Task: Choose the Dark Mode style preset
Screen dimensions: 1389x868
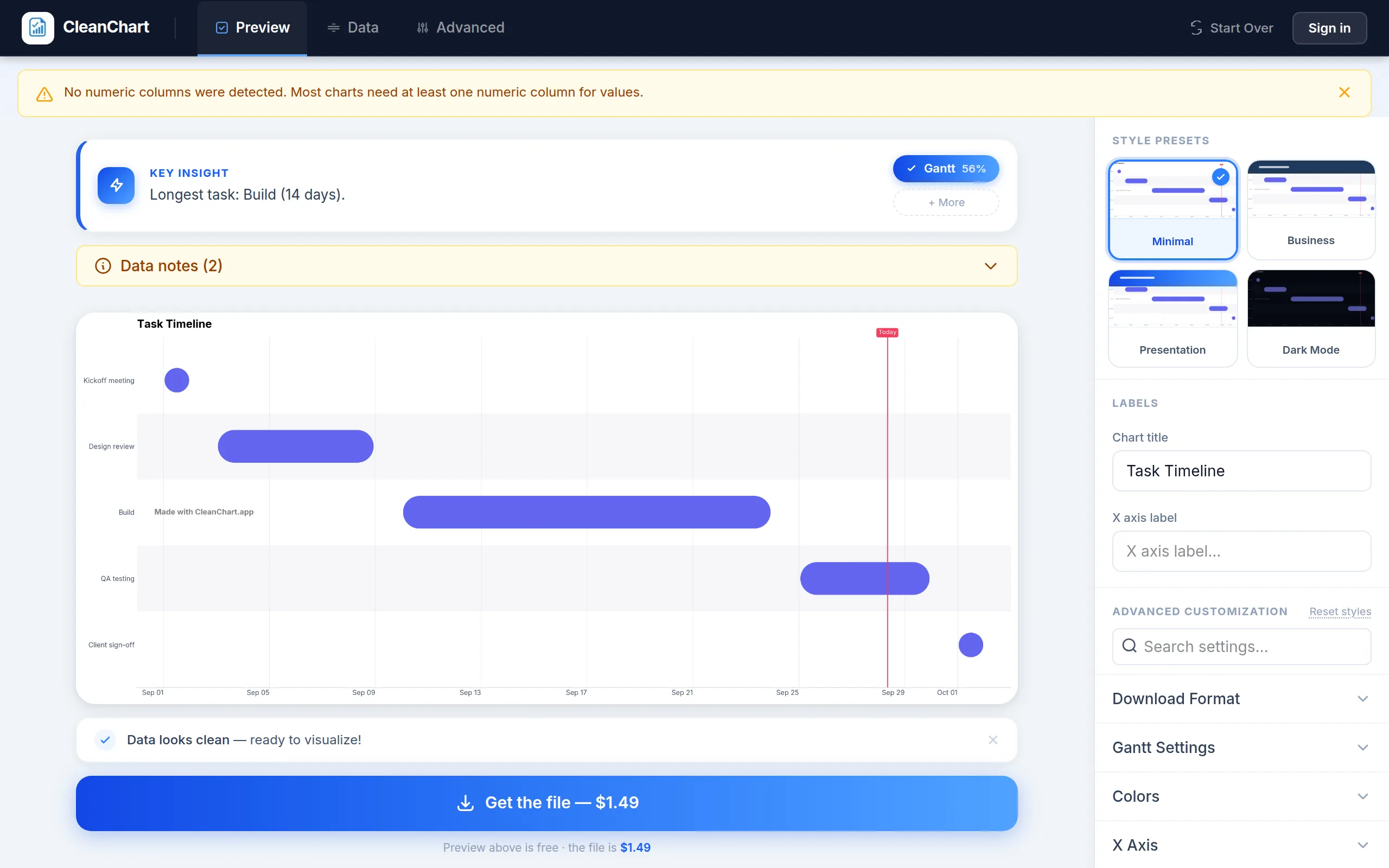Action: coord(1311,318)
